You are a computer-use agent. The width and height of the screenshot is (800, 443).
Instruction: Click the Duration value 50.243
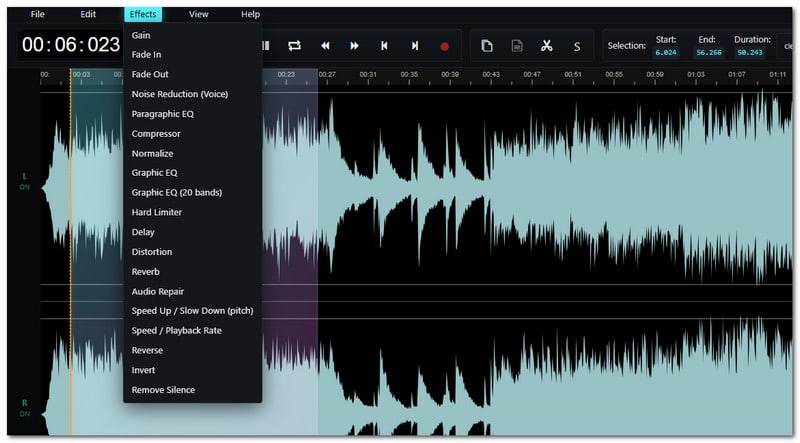pos(749,53)
